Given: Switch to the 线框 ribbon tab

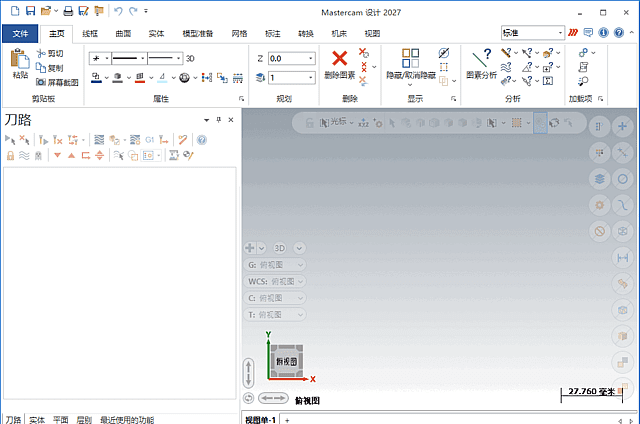Looking at the screenshot, I should [90, 33].
